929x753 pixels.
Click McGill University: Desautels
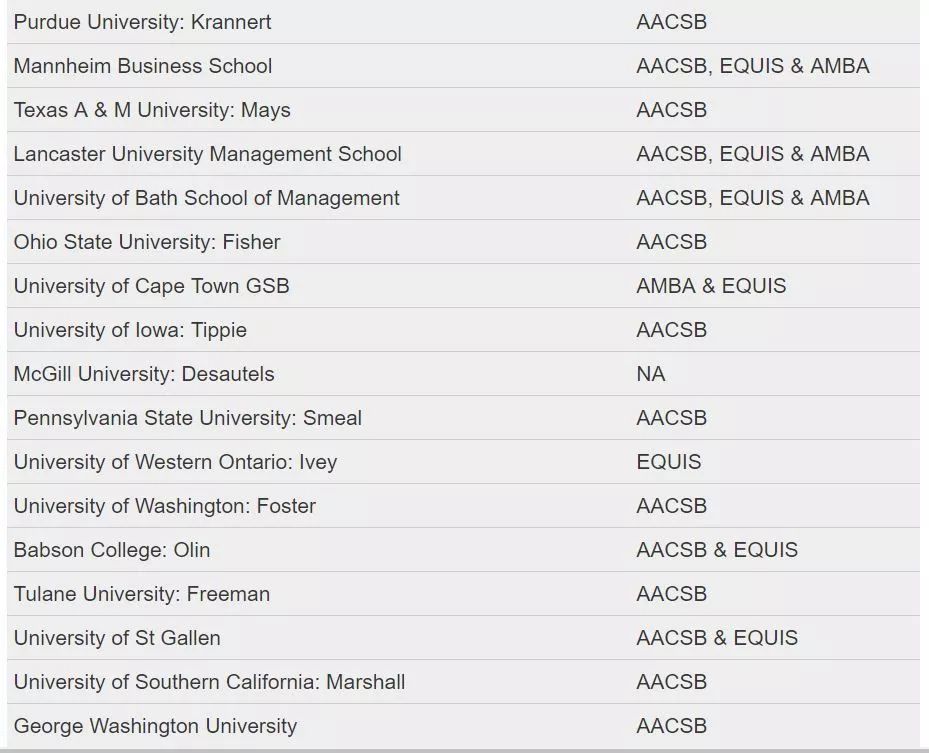144,374
